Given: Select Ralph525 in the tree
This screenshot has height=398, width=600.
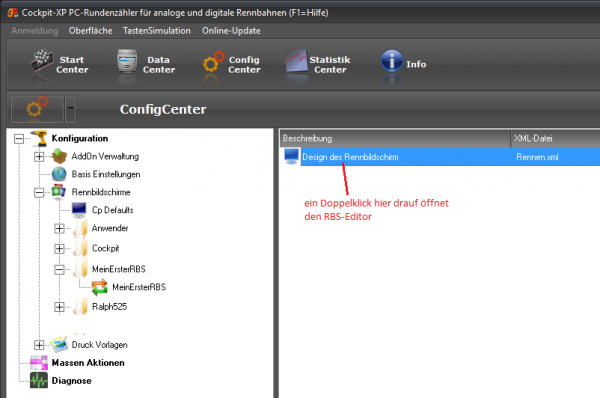Looking at the screenshot, I should pyautogui.click(x=109, y=307).
